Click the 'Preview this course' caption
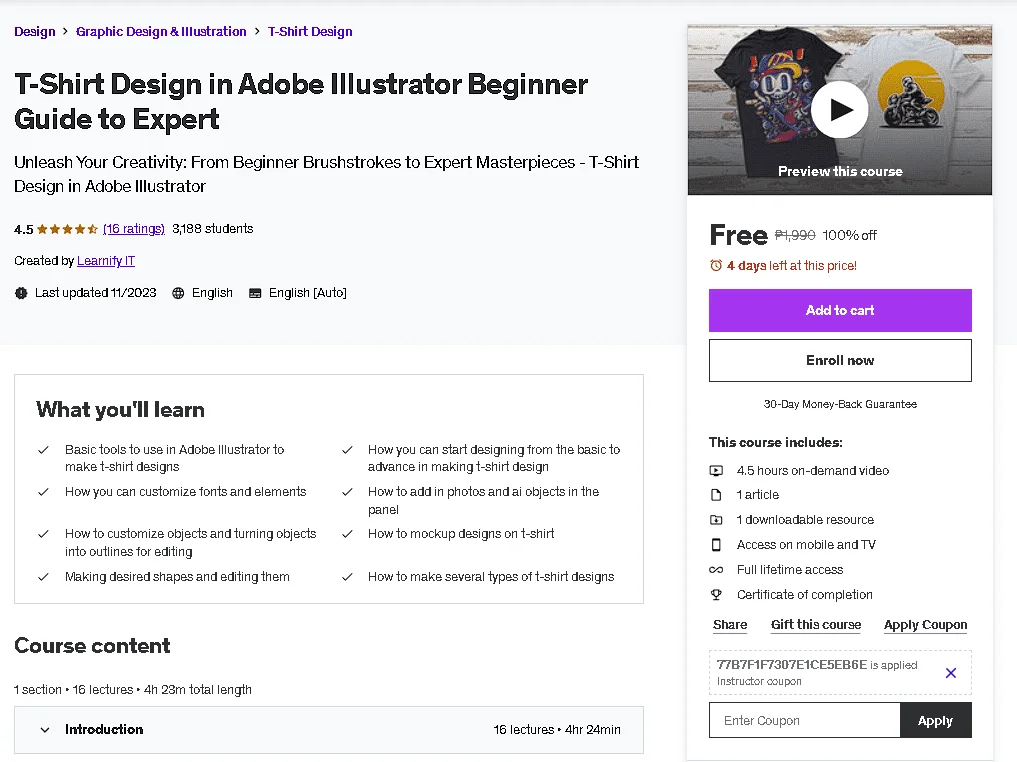The height and width of the screenshot is (762, 1017). tap(840, 171)
